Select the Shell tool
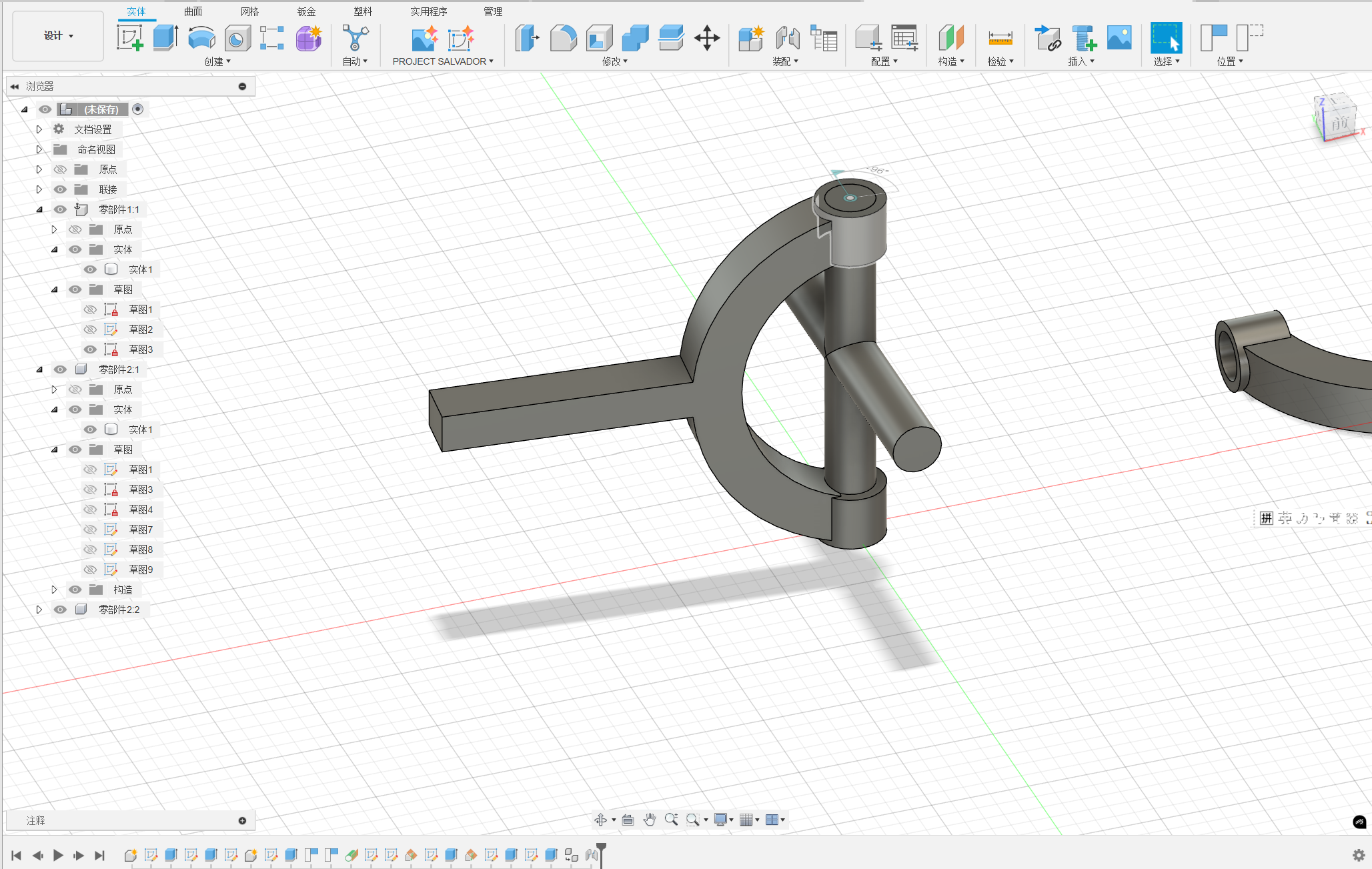The image size is (1372, 869). tap(599, 37)
